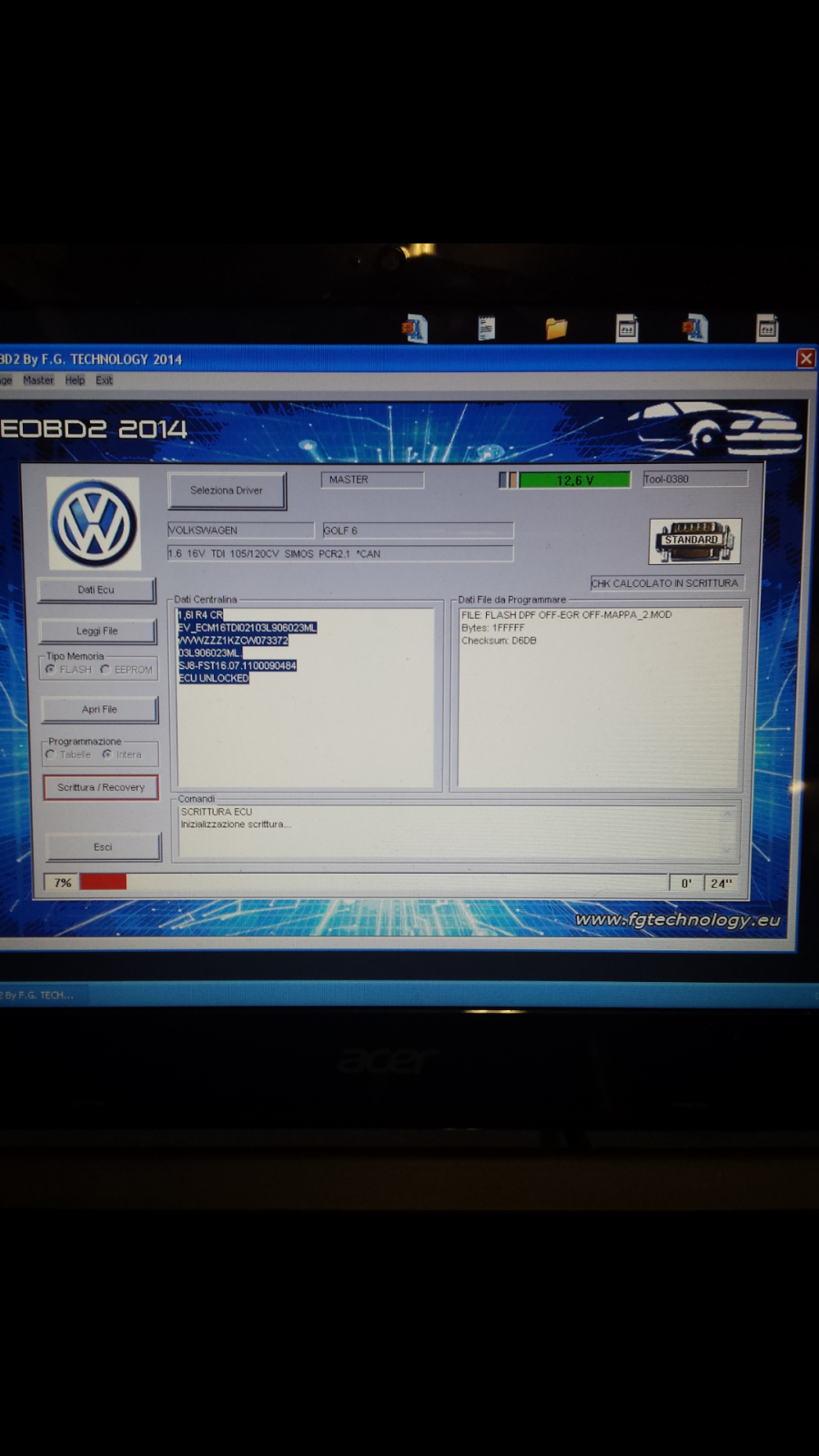Click the SCRITTURA ECU command line

(x=217, y=812)
